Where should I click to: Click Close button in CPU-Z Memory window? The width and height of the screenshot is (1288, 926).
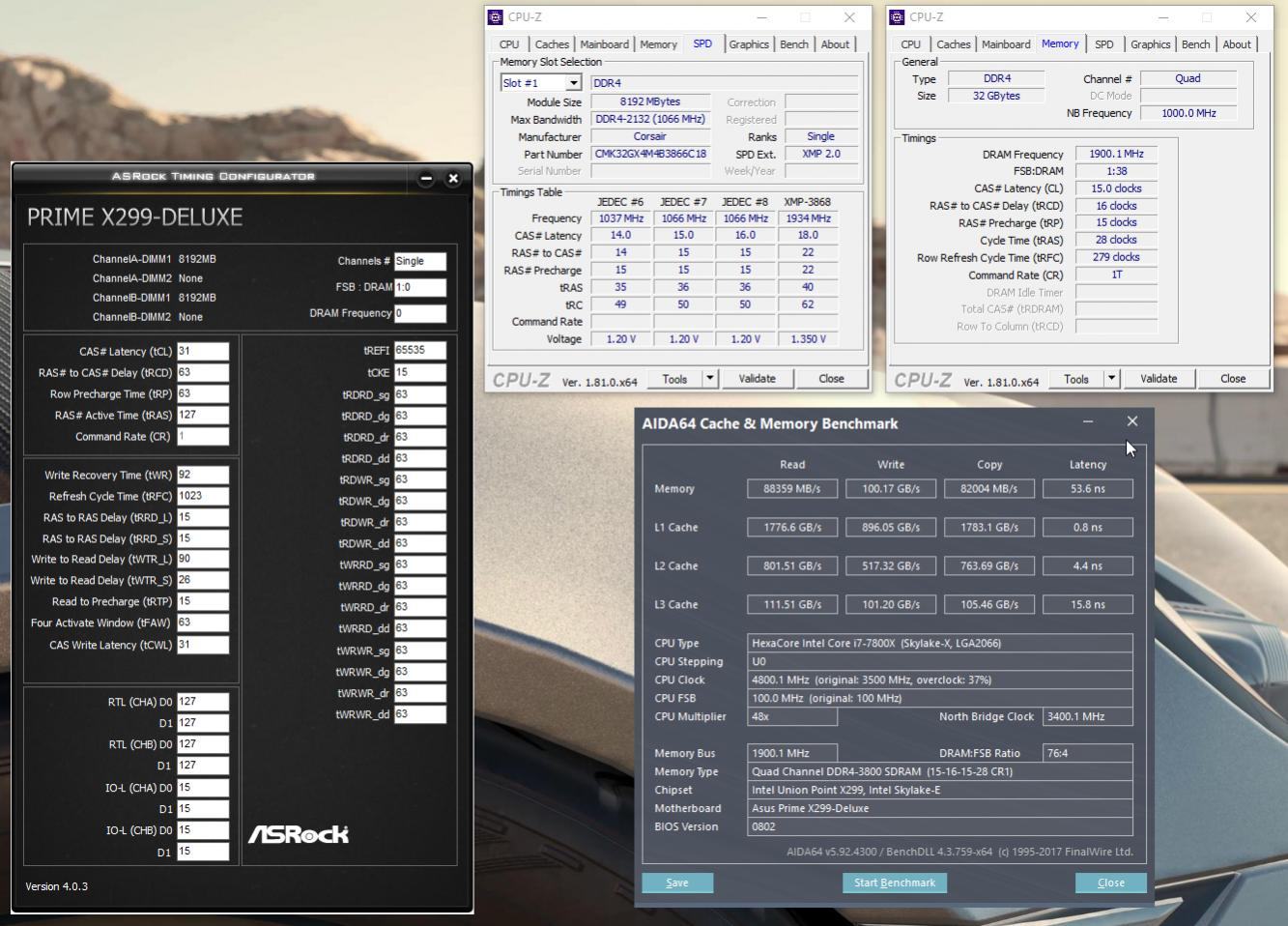pos(1233,379)
